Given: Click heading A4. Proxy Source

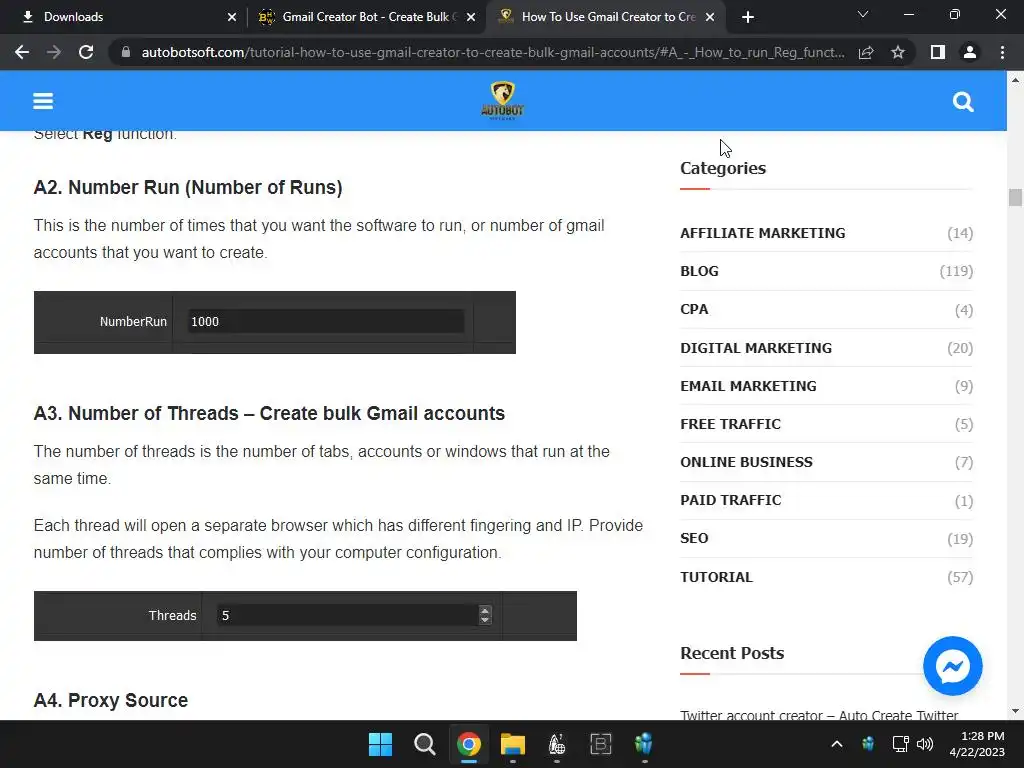Looking at the screenshot, I should tap(110, 700).
